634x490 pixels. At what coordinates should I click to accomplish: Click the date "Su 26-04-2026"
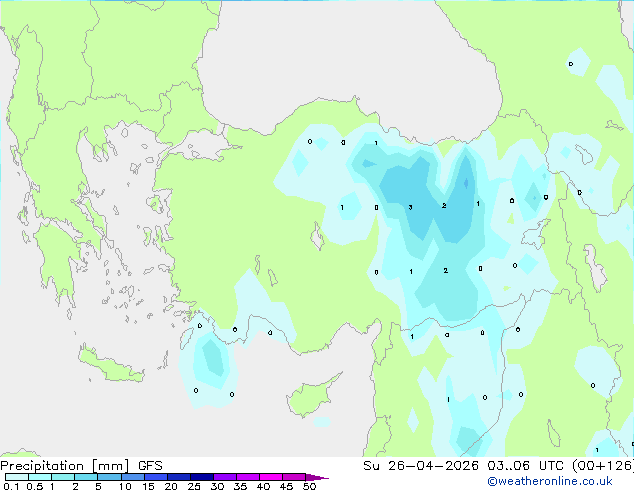421,466
